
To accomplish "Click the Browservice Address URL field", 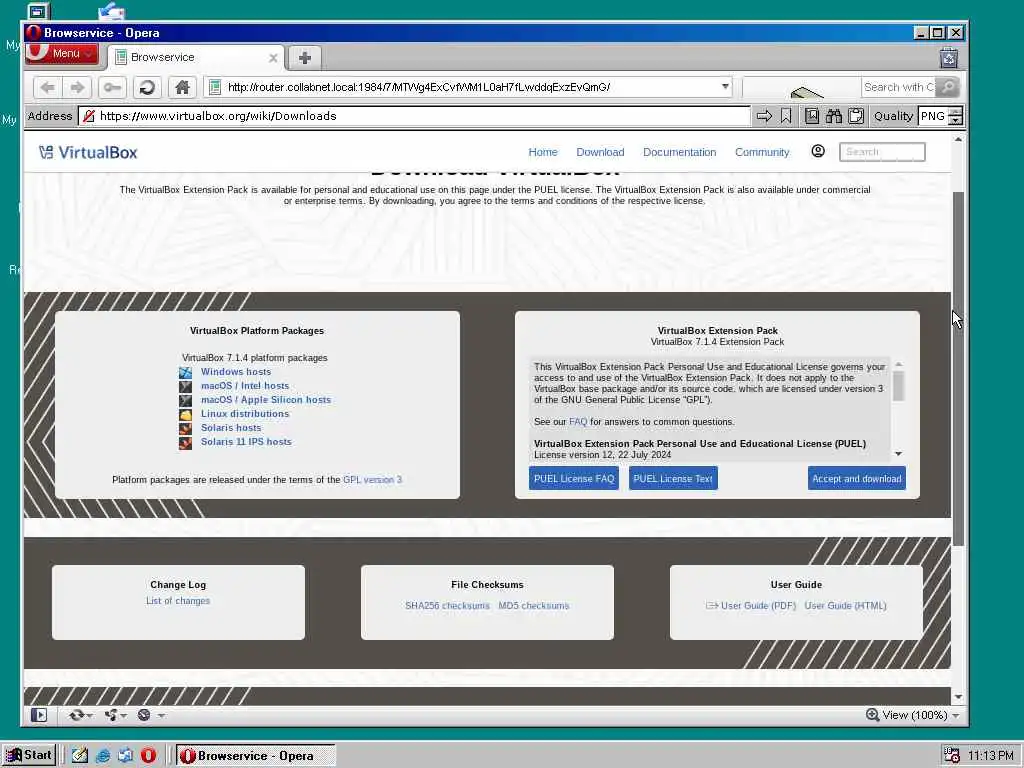I will (415, 116).
